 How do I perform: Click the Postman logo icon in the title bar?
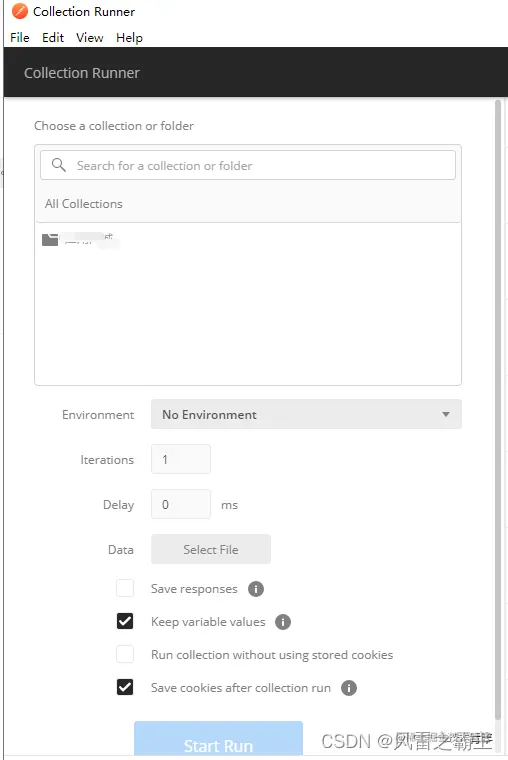[20, 11]
